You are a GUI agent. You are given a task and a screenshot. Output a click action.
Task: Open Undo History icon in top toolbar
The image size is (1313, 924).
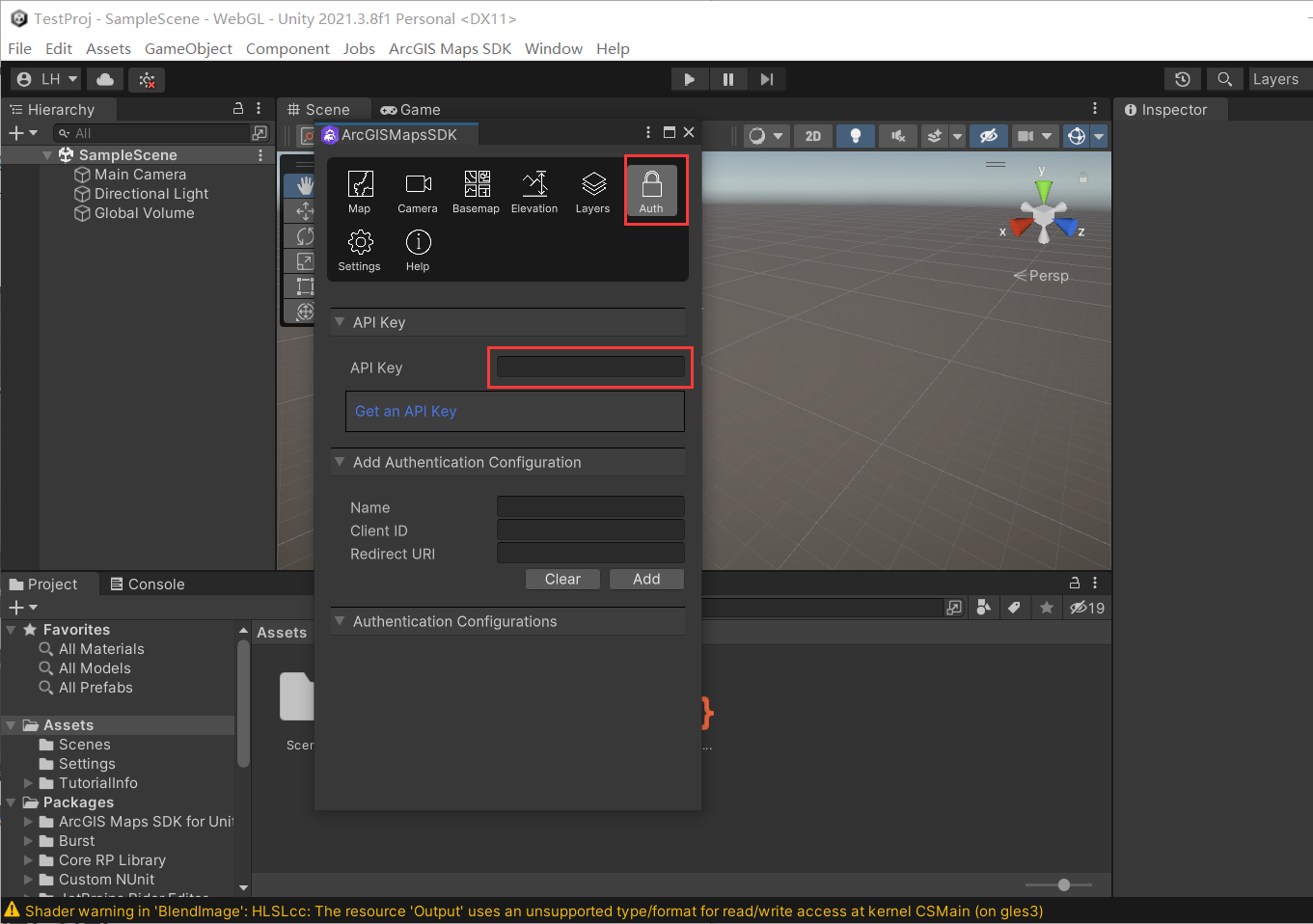[1183, 79]
